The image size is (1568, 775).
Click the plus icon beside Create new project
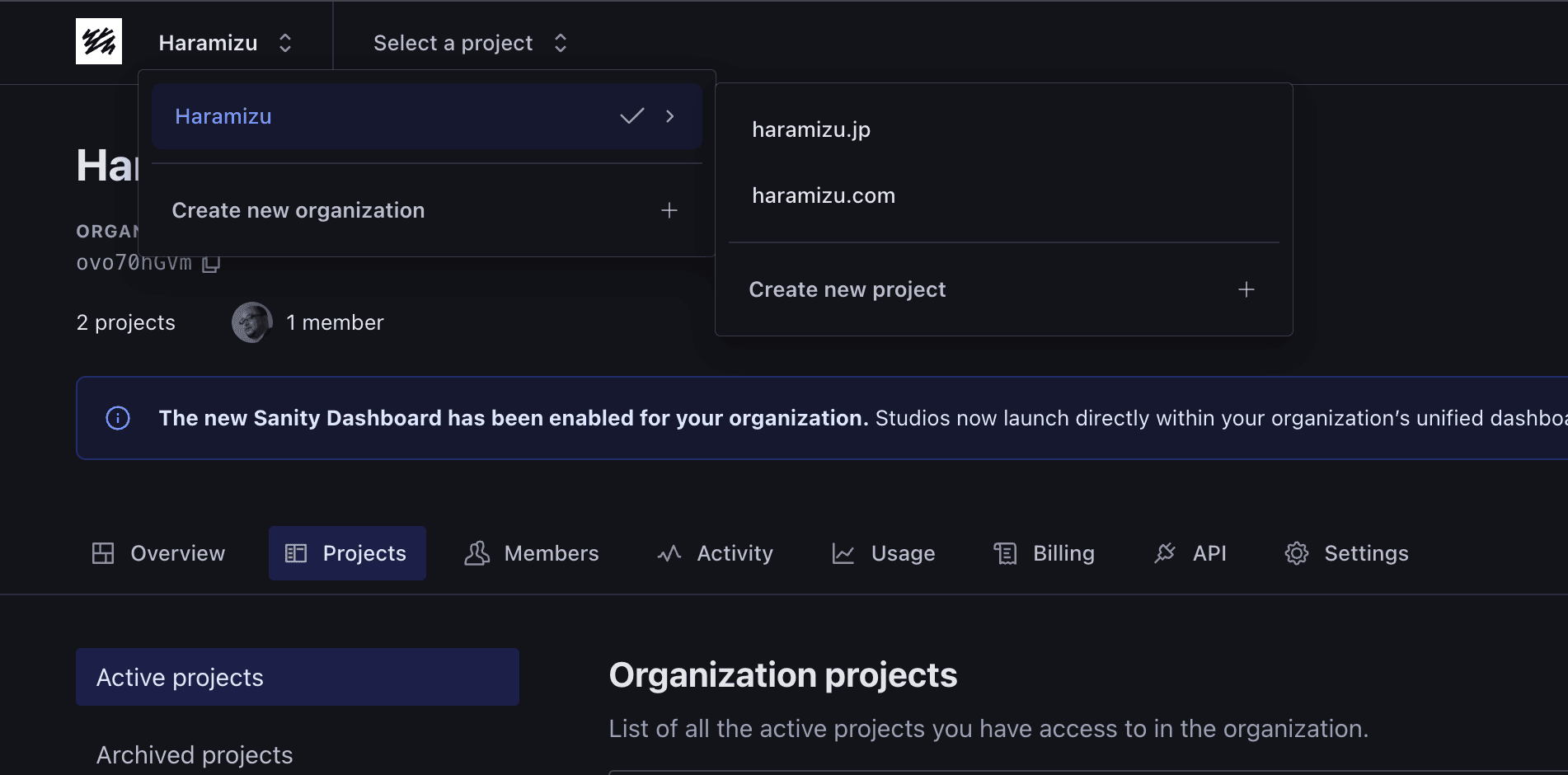(1246, 289)
